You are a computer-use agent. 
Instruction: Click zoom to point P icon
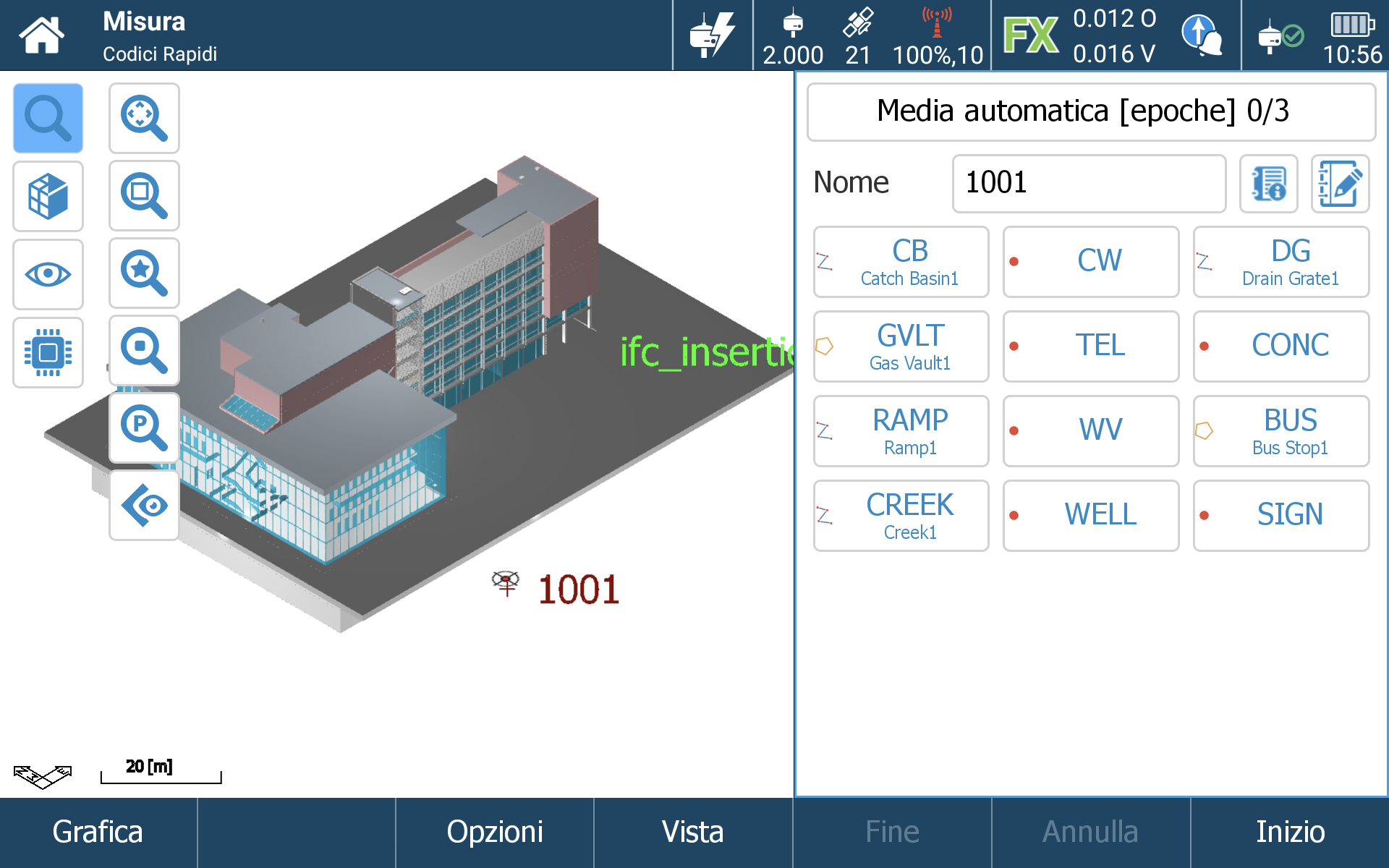tap(144, 427)
